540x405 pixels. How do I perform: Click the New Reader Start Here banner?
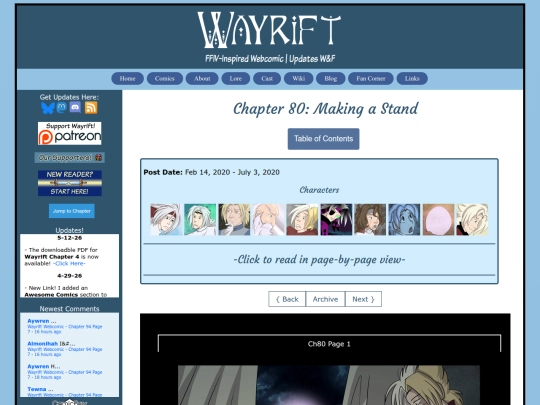pyautogui.click(x=70, y=183)
